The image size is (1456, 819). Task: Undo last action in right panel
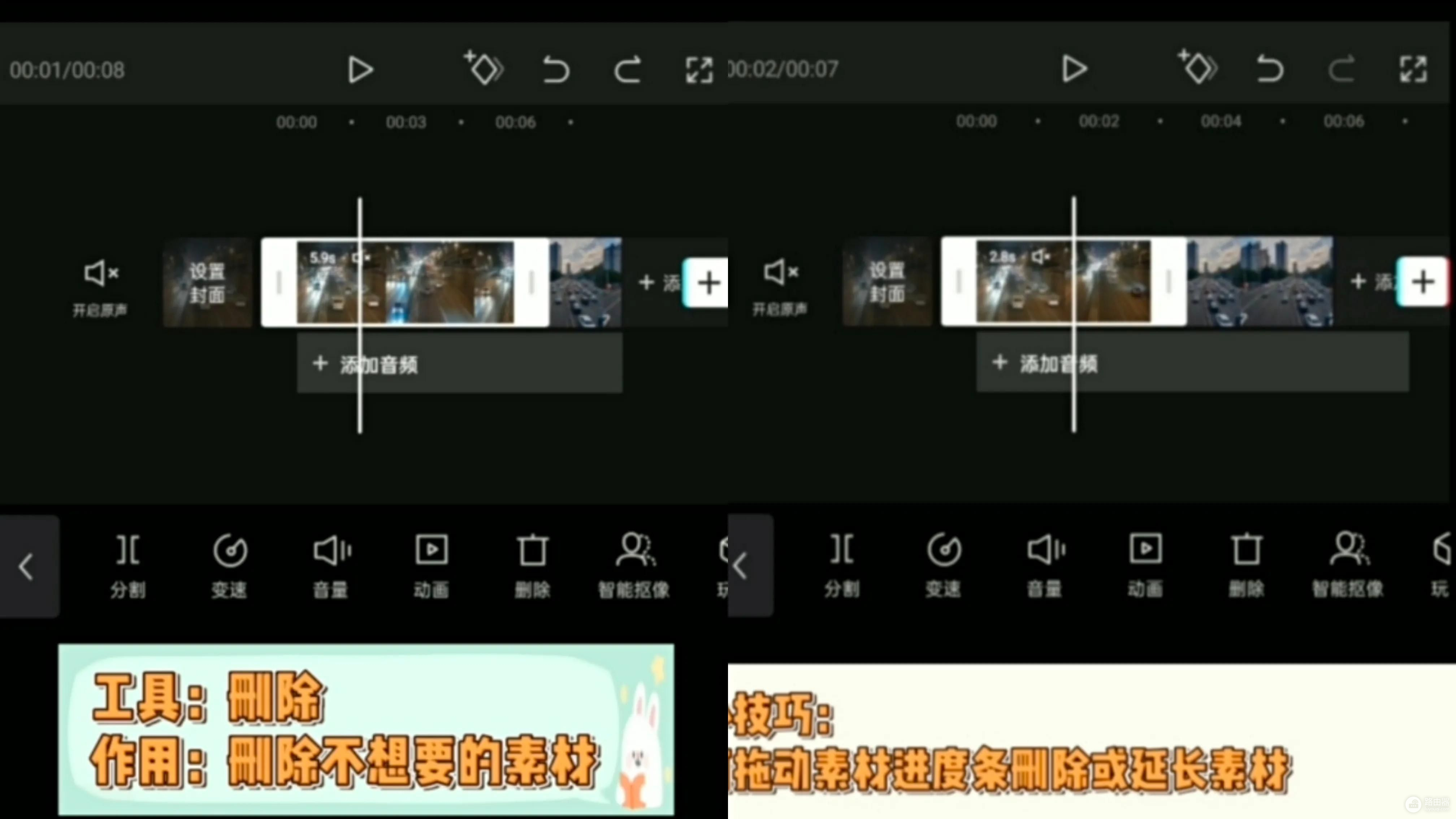[1269, 69]
